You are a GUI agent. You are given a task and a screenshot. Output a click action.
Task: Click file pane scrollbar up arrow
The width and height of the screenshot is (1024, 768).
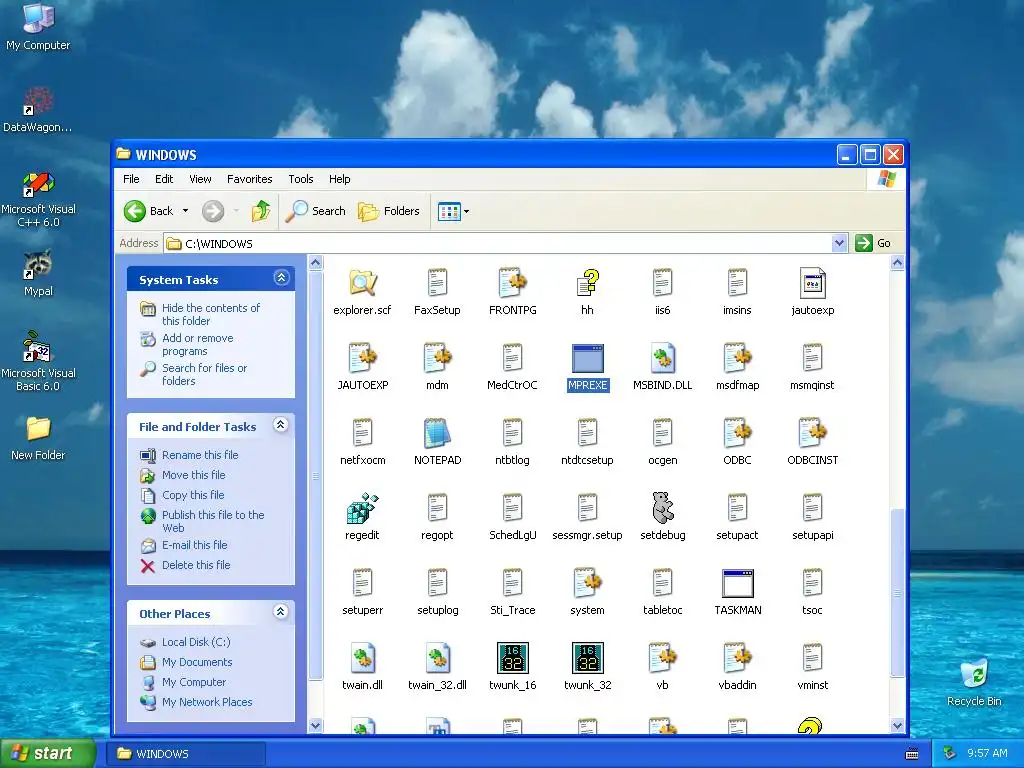(897, 263)
